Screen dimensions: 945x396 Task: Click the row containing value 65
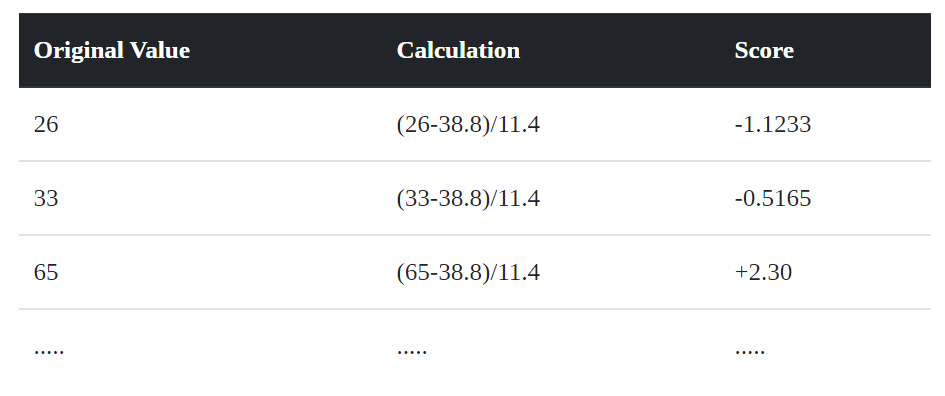pos(475,272)
